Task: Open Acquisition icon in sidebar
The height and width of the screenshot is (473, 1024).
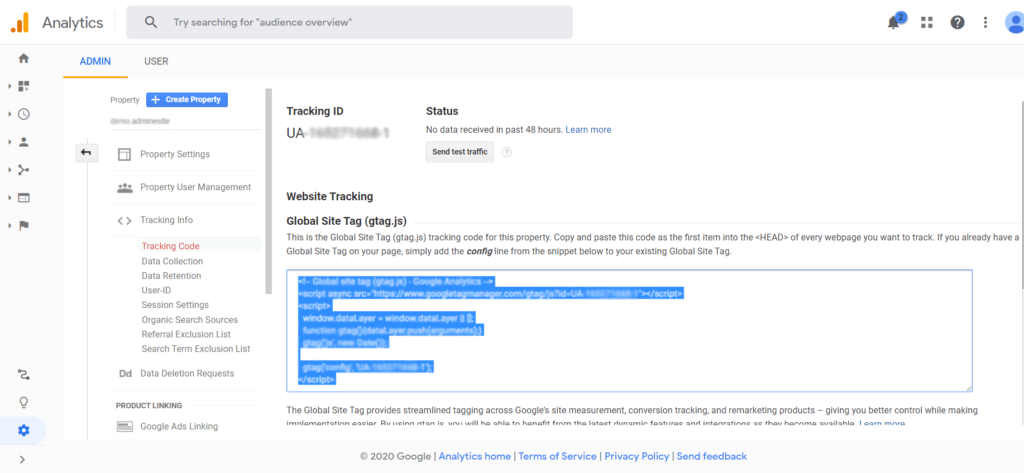Action: pyautogui.click(x=24, y=170)
